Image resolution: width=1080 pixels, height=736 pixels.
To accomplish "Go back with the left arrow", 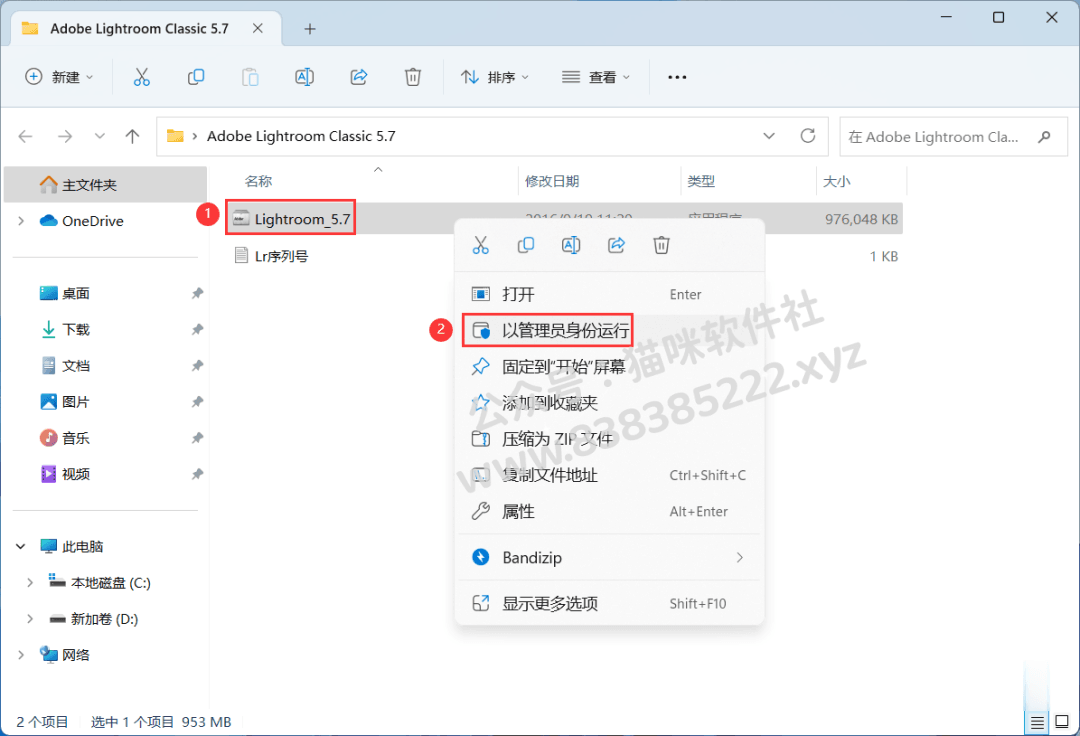I will (x=25, y=136).
